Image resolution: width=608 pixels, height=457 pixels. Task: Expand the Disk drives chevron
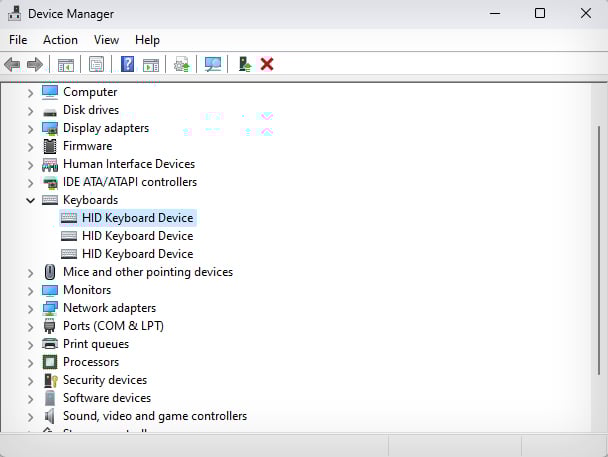pyautogui.click(x=31, y=111)
